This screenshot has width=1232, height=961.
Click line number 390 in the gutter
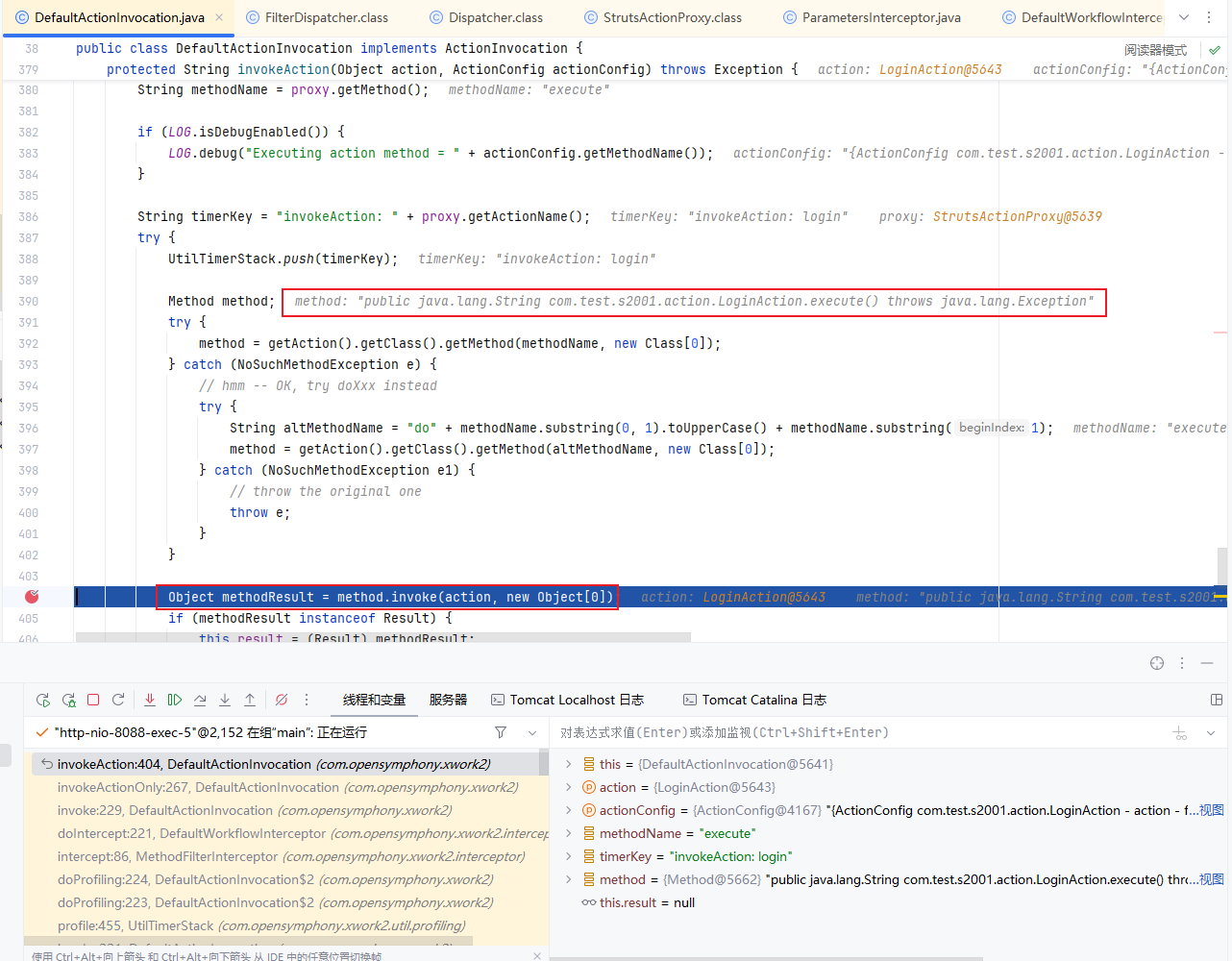[x=29, y=301]
